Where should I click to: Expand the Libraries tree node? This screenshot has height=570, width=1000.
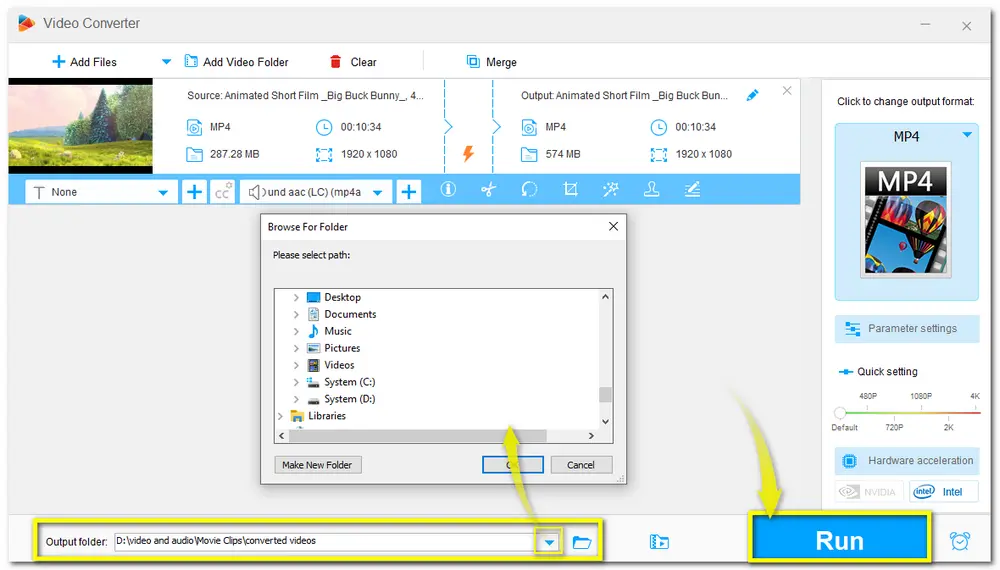coord(280,416)
